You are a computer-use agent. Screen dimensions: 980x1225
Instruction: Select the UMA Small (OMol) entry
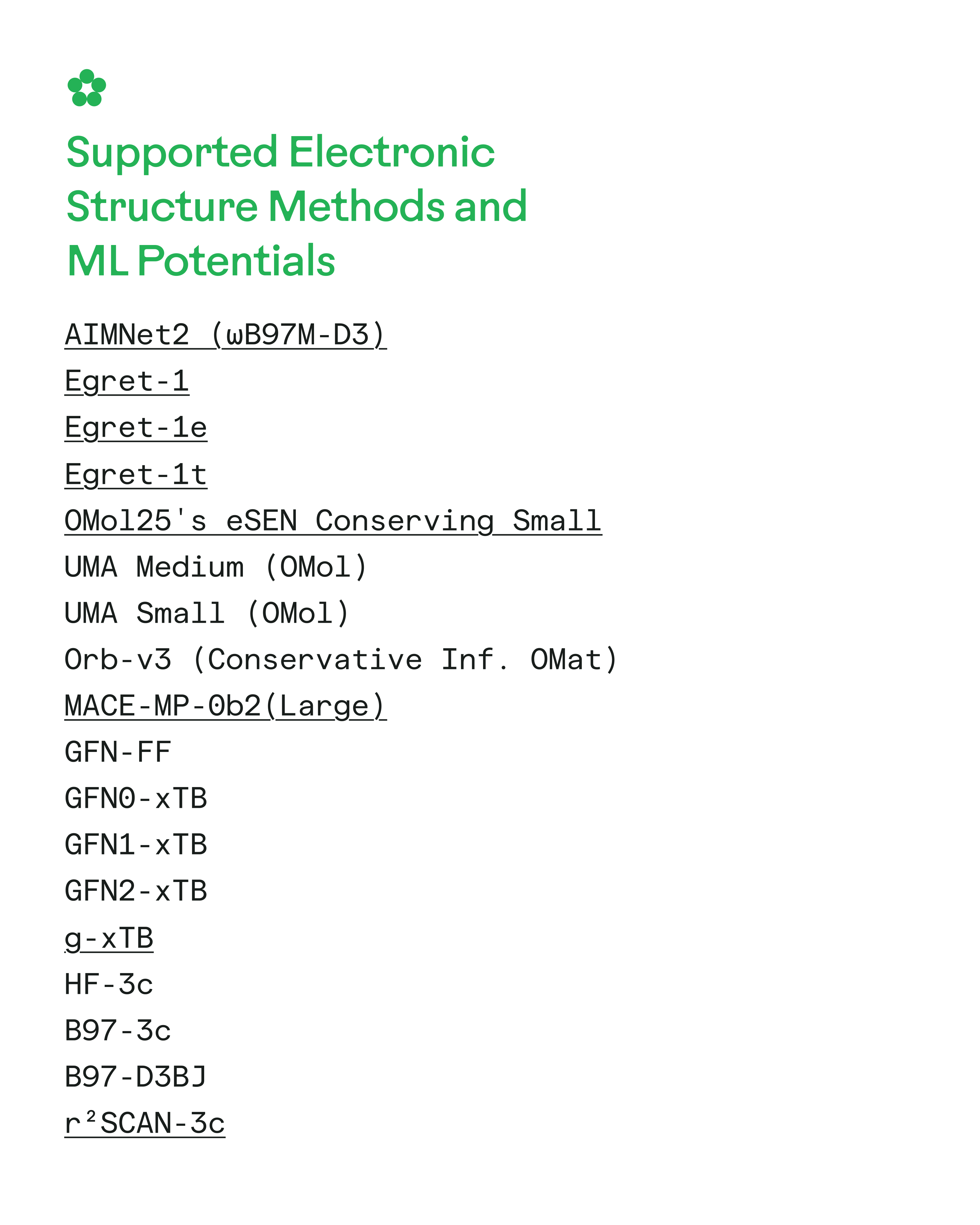(x=207, y=614)
